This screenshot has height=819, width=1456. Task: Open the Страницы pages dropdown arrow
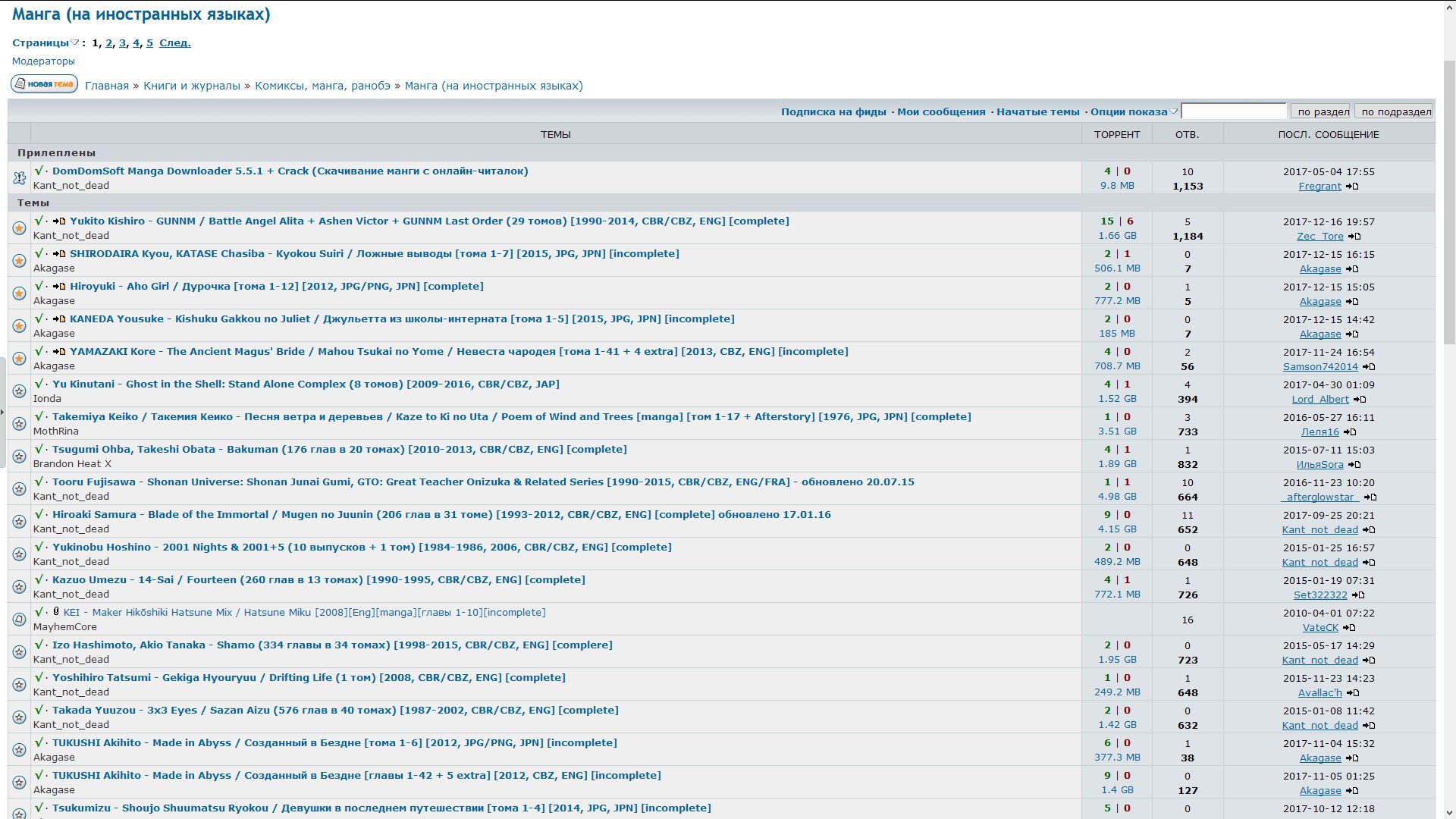74,43
